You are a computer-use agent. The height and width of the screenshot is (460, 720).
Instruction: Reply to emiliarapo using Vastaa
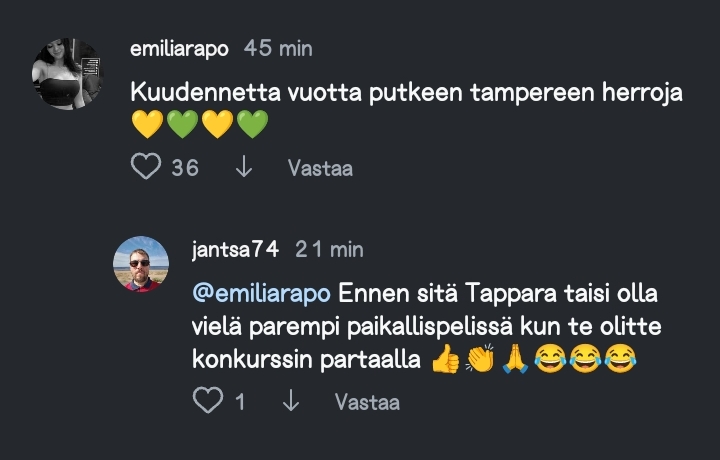(x=320, y=168)
